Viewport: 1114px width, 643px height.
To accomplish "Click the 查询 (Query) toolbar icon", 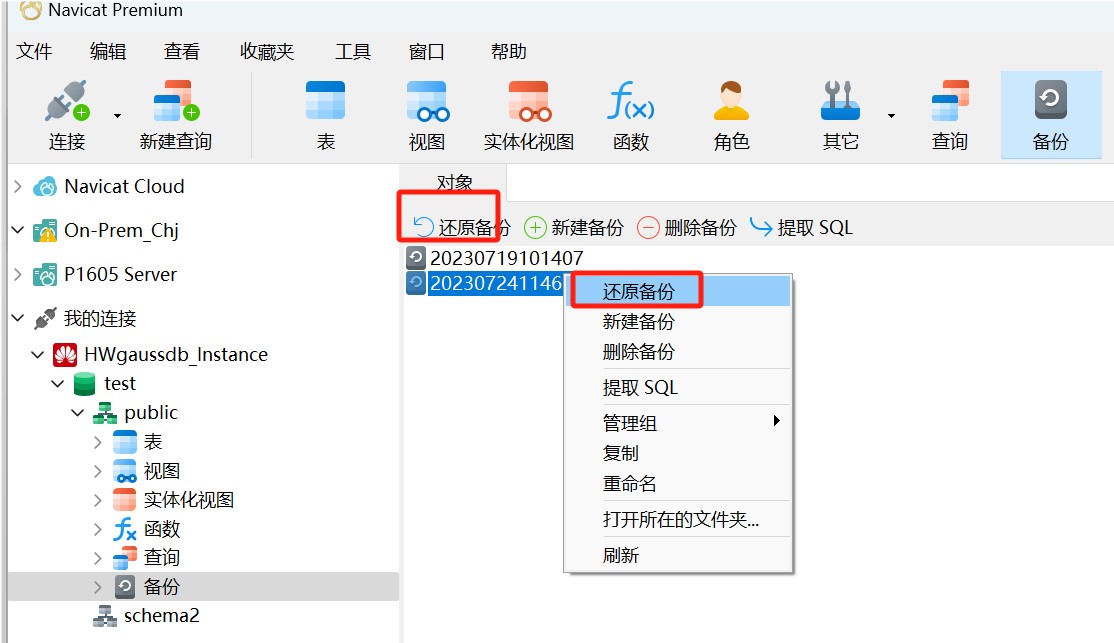I will coord(948,113).
